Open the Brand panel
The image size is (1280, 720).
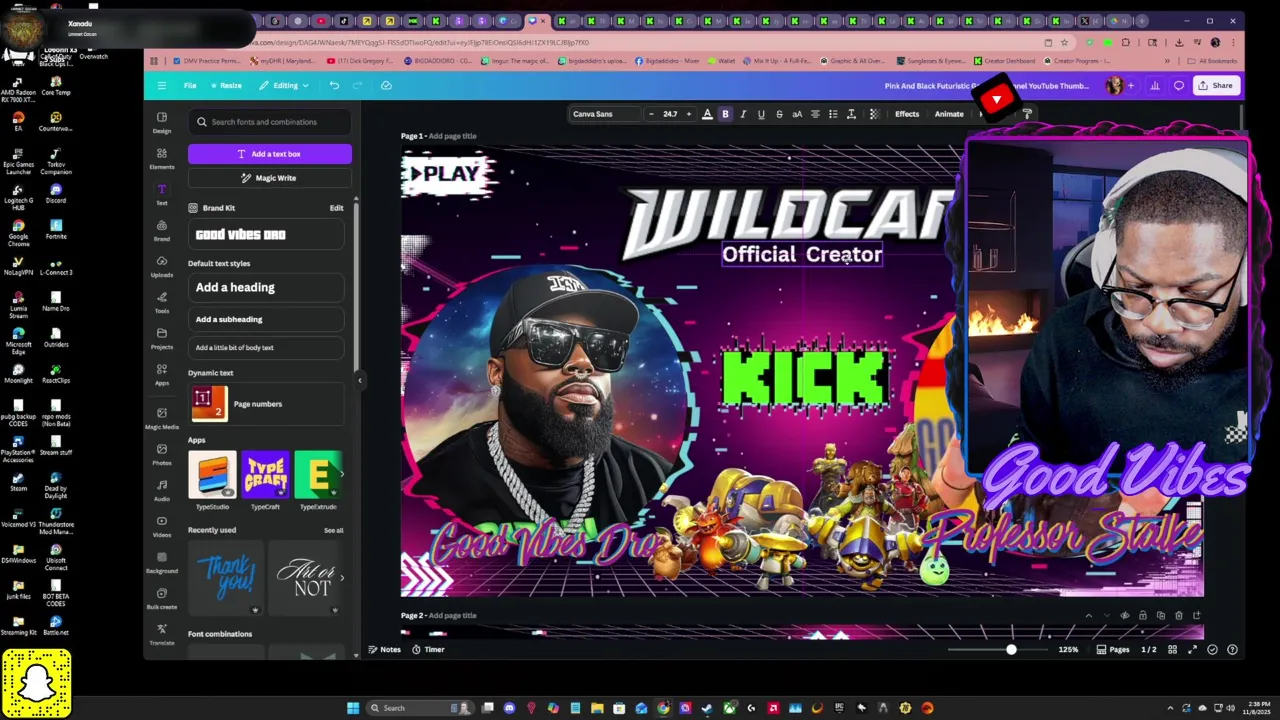click(x=161, y=230)
